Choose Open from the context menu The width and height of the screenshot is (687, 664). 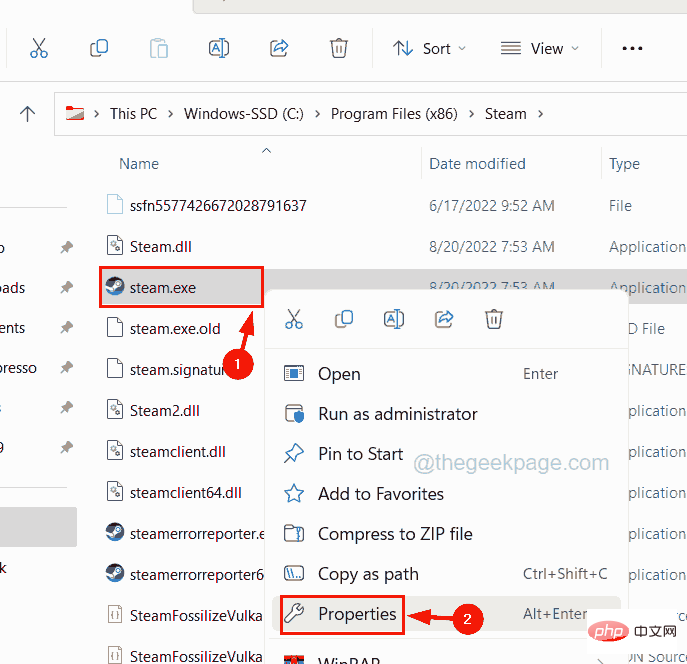coord(446,374)
